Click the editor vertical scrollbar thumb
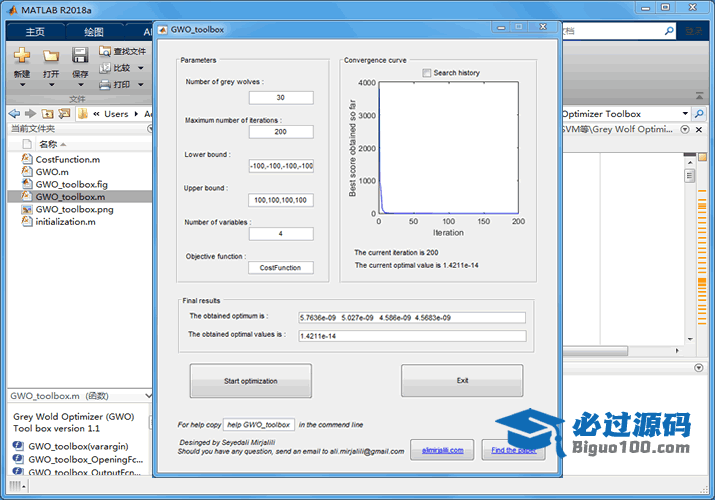 (x=690, y=175)
